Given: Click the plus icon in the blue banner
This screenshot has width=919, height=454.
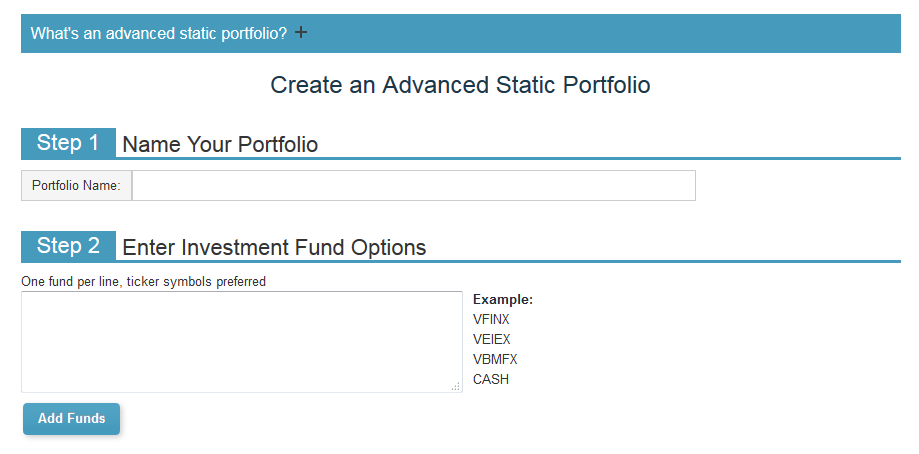Looking at the screenshot, I should coord(301,32).
